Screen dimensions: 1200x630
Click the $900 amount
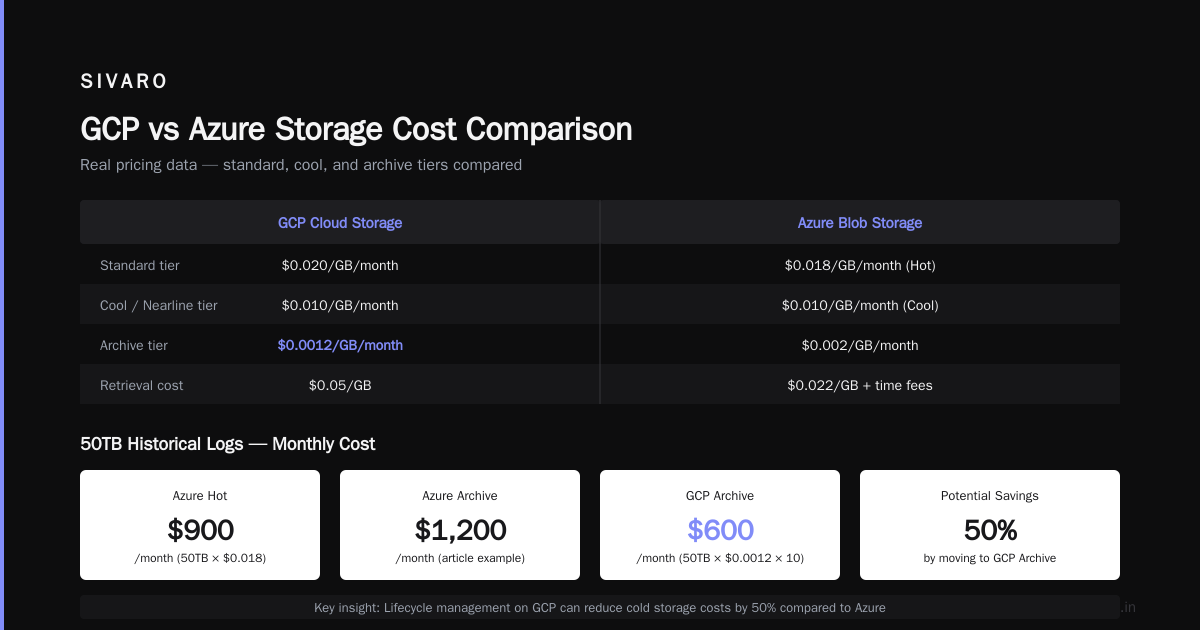(x=200, y=530)
